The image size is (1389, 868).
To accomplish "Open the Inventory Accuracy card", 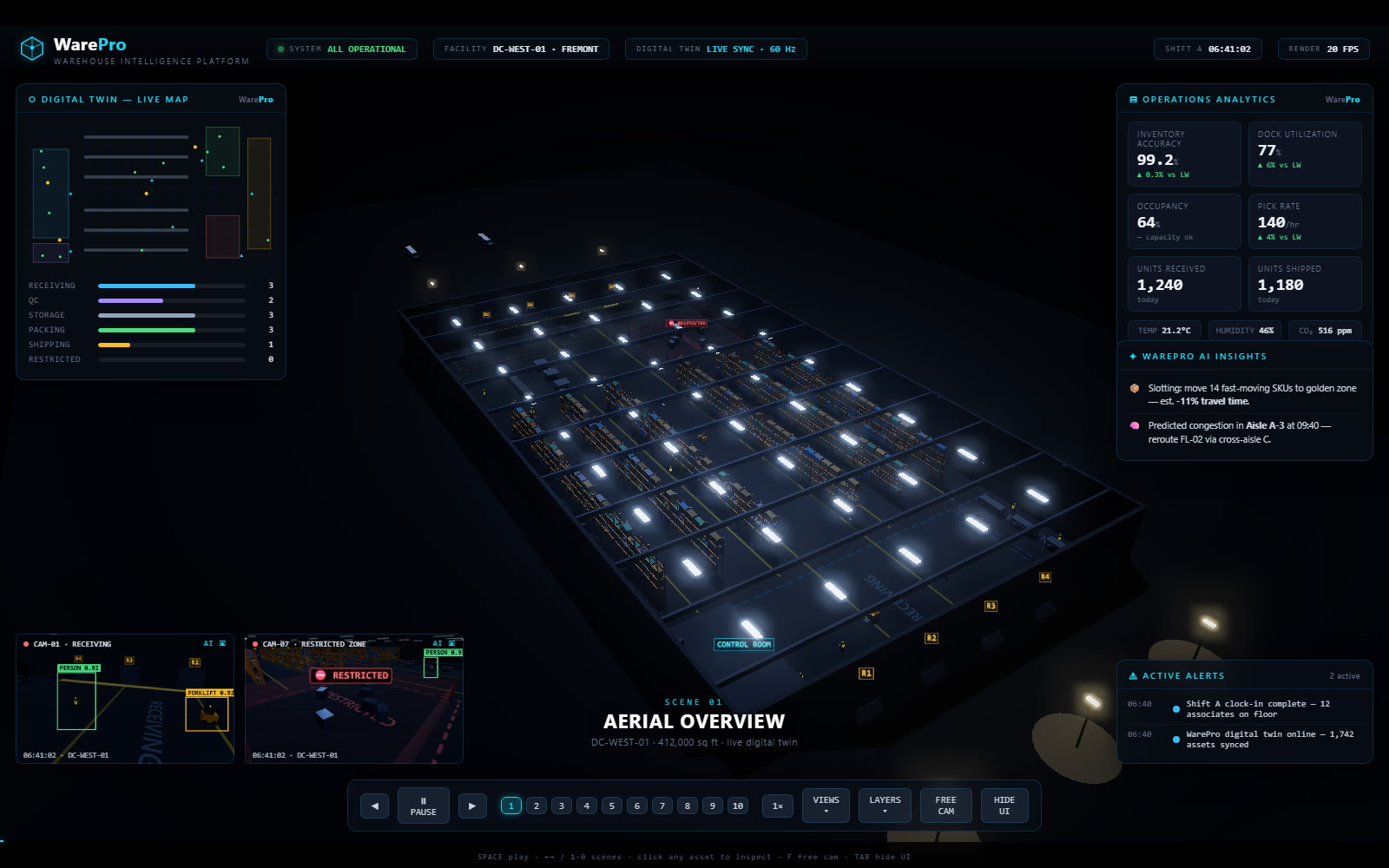I will (1184, 154).
